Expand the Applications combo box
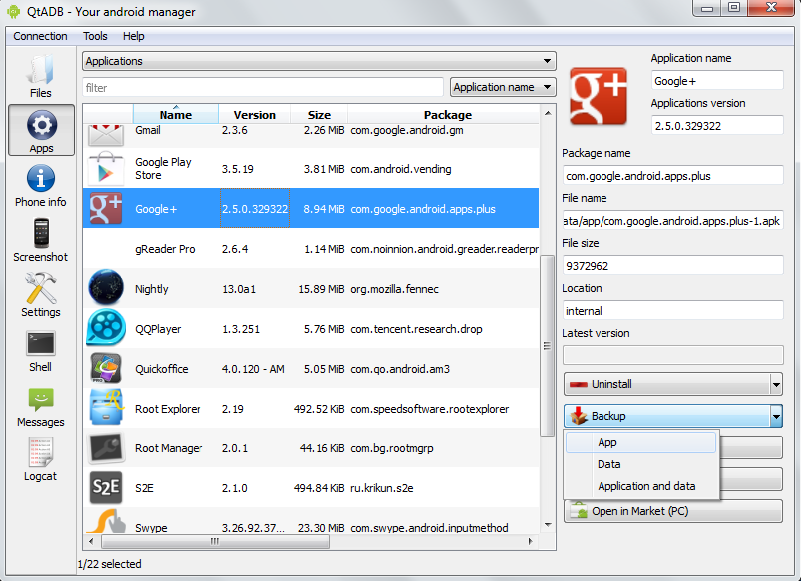 coord(319,61)
